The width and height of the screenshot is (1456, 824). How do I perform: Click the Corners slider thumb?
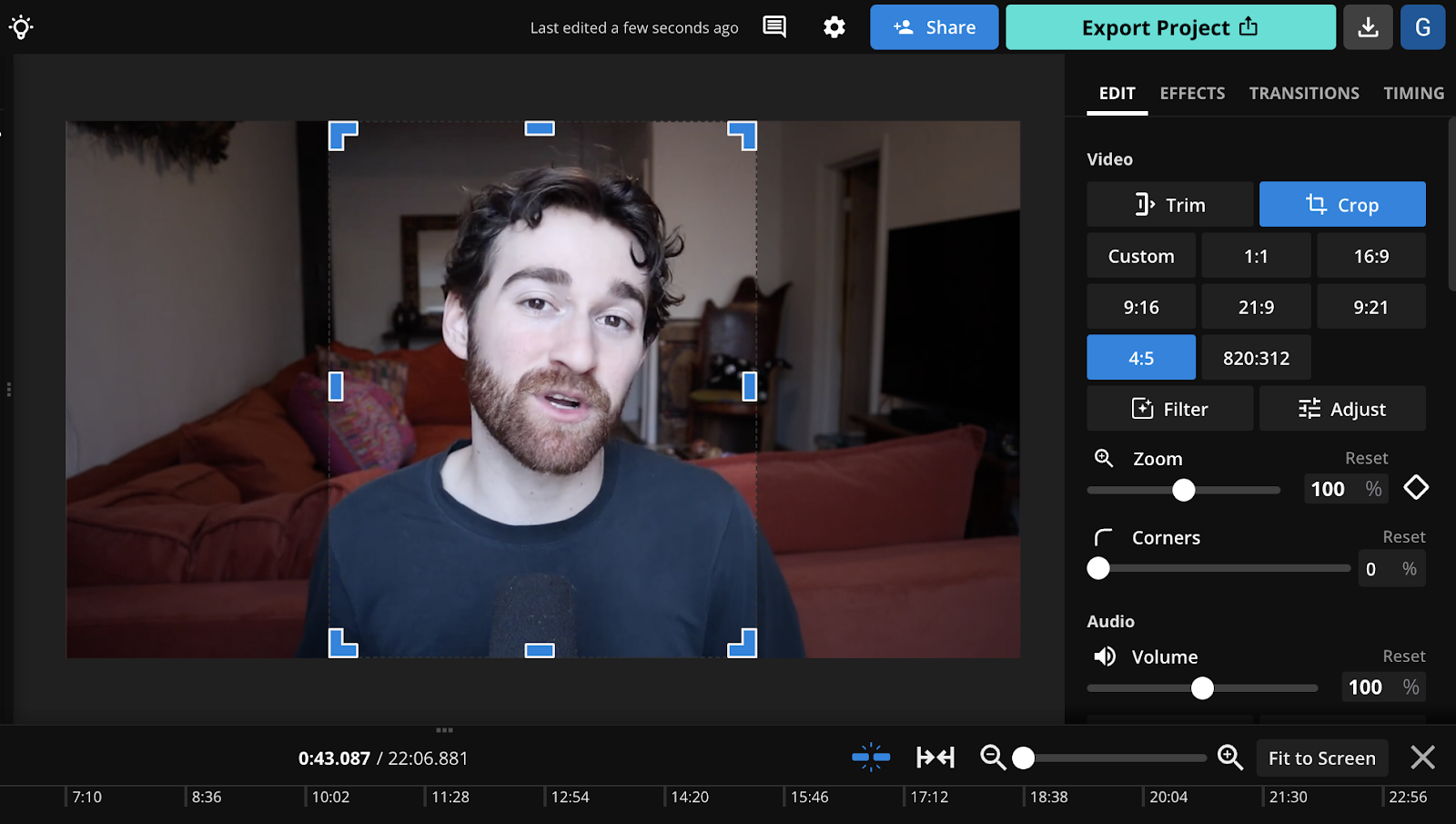tap(1098, 568)
